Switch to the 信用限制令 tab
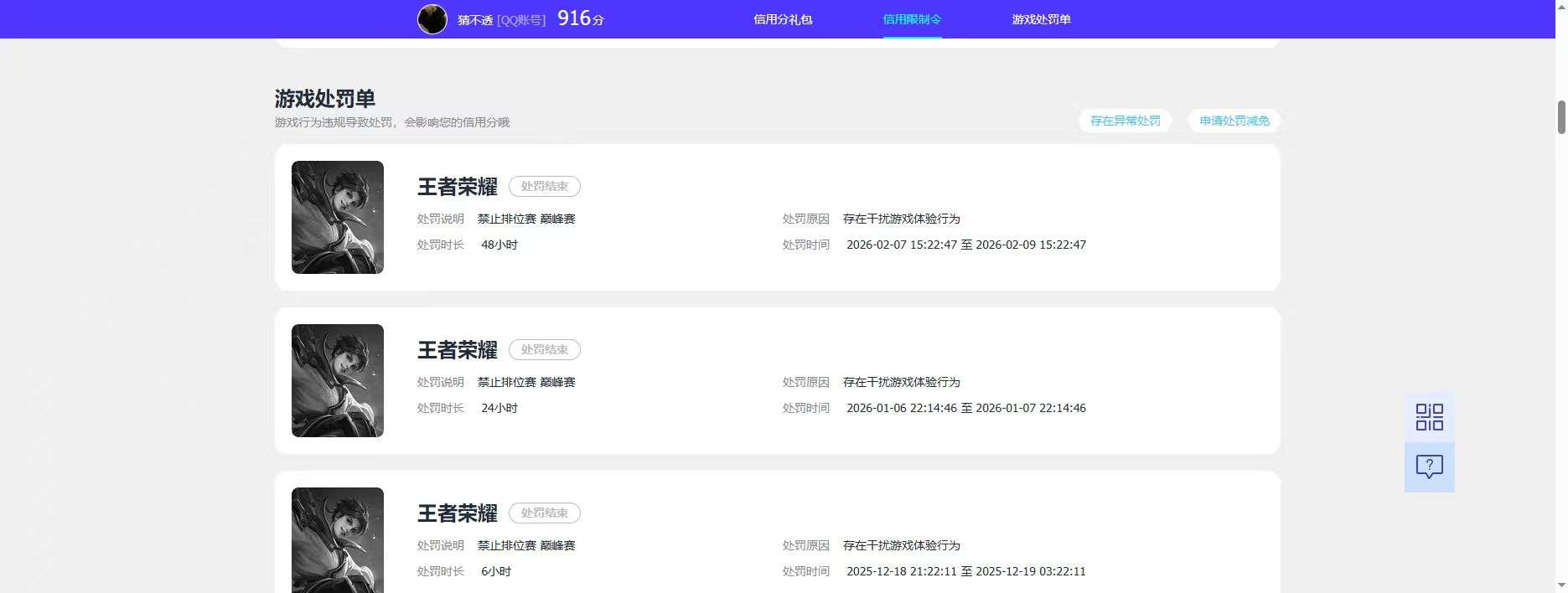Screen dimensions: 1568x593 tap(912, 19)
